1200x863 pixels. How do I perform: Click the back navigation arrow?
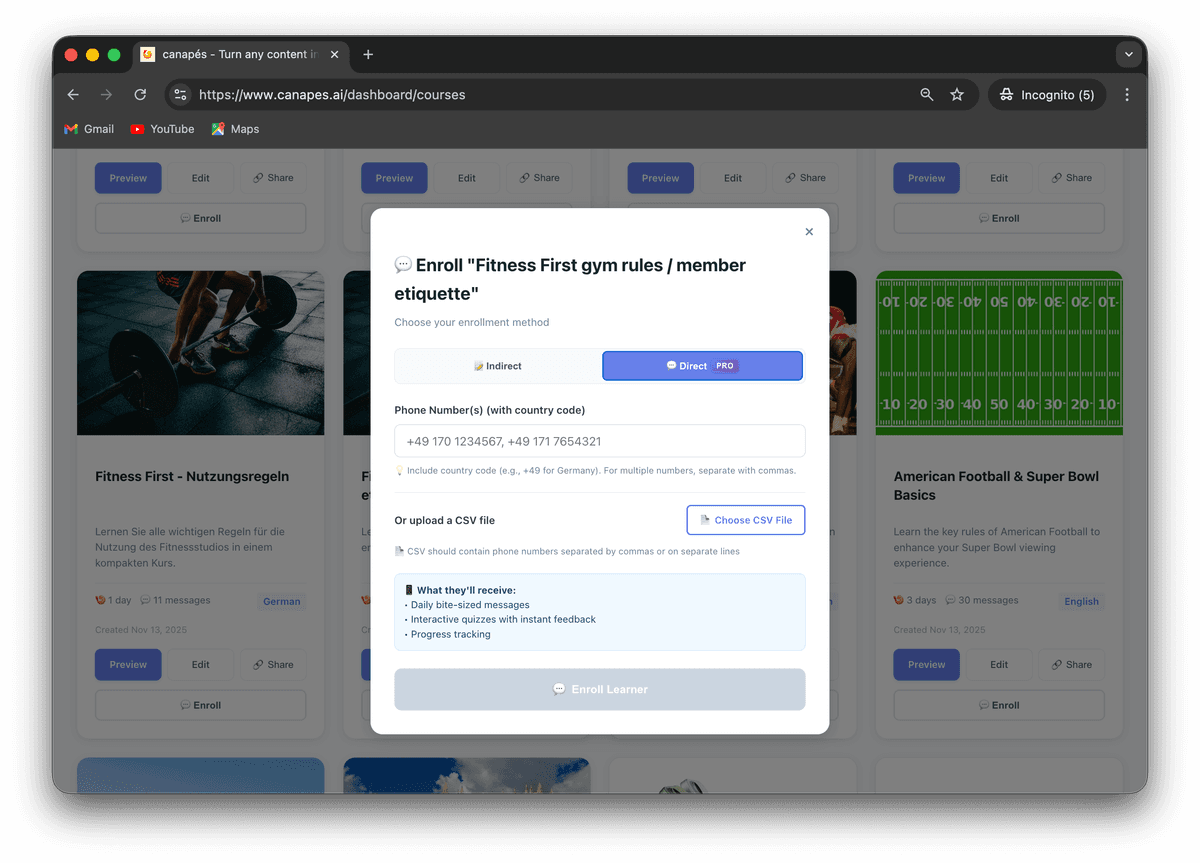click(x=72, y=94)
